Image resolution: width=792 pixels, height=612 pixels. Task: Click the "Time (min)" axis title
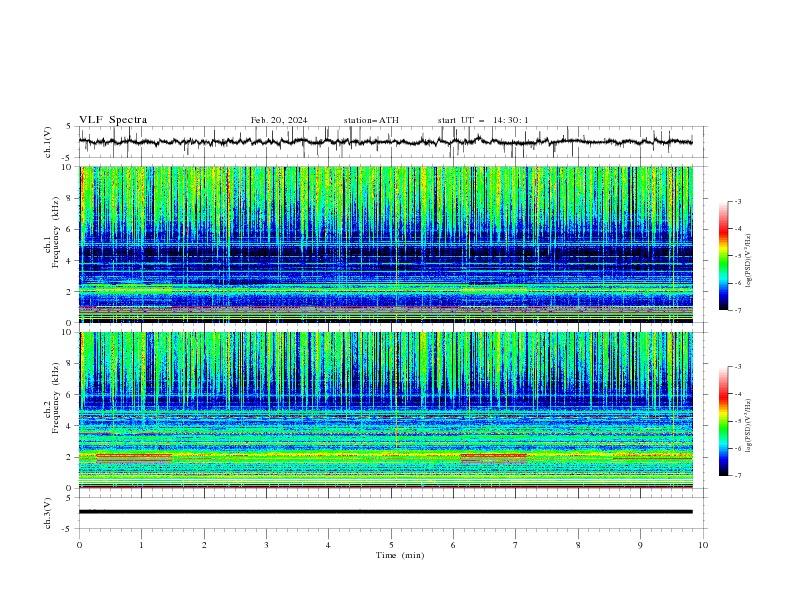pyautogui.click(x=400, y=555)
